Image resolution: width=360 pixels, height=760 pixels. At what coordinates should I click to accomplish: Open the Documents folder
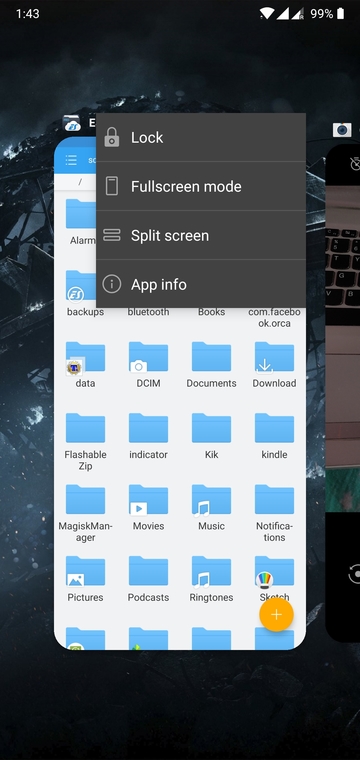(211, 365)
